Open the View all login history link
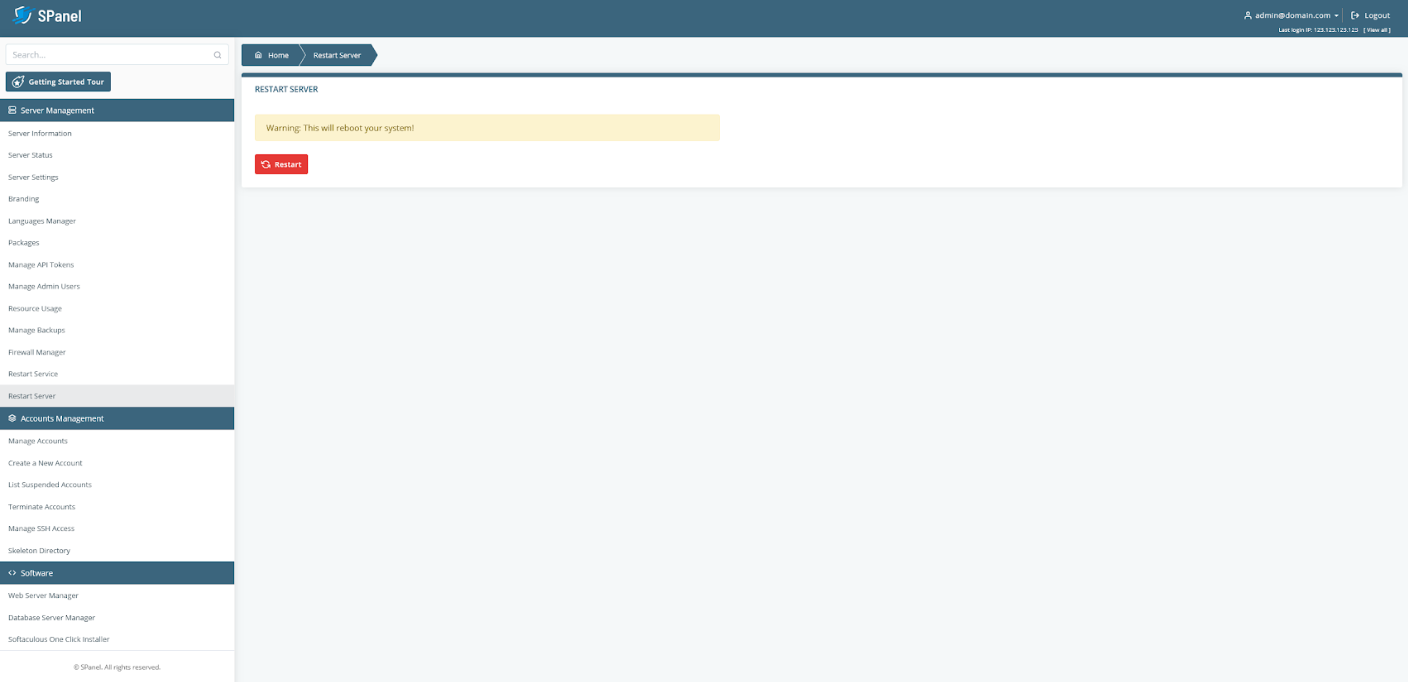 (x=1377, y=30)
